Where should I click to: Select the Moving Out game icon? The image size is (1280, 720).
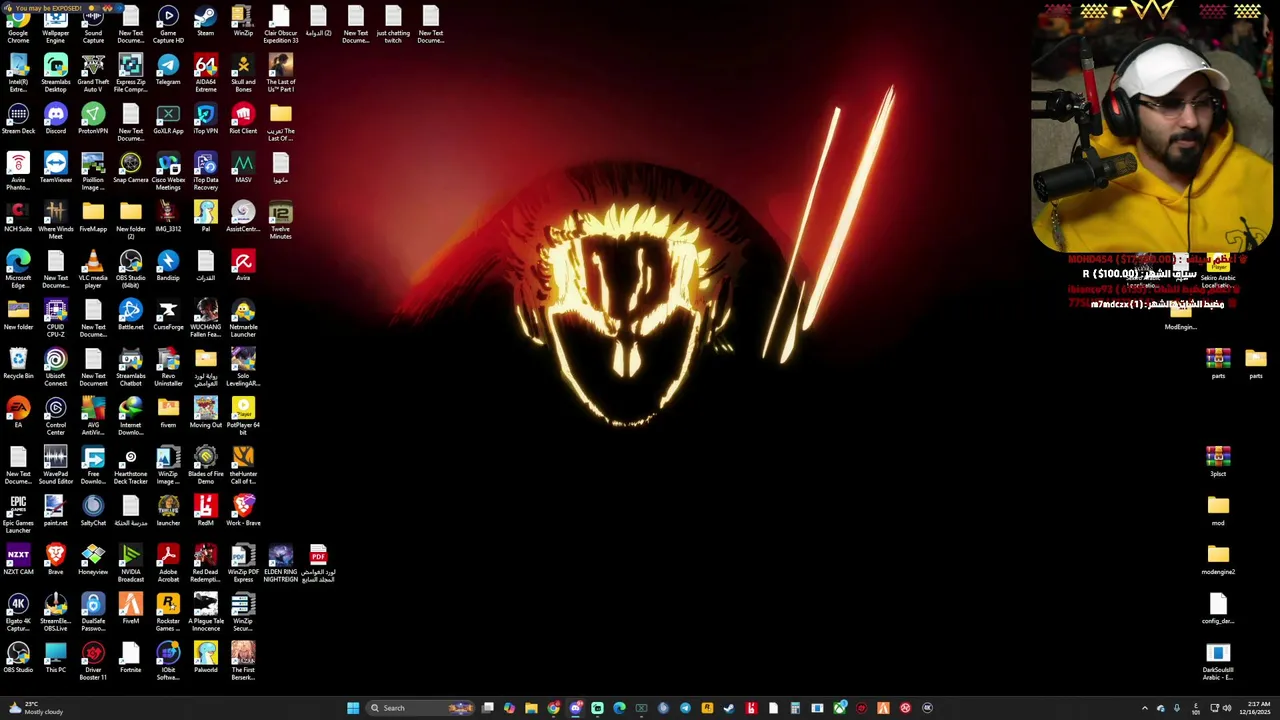(x=205, y=414)
